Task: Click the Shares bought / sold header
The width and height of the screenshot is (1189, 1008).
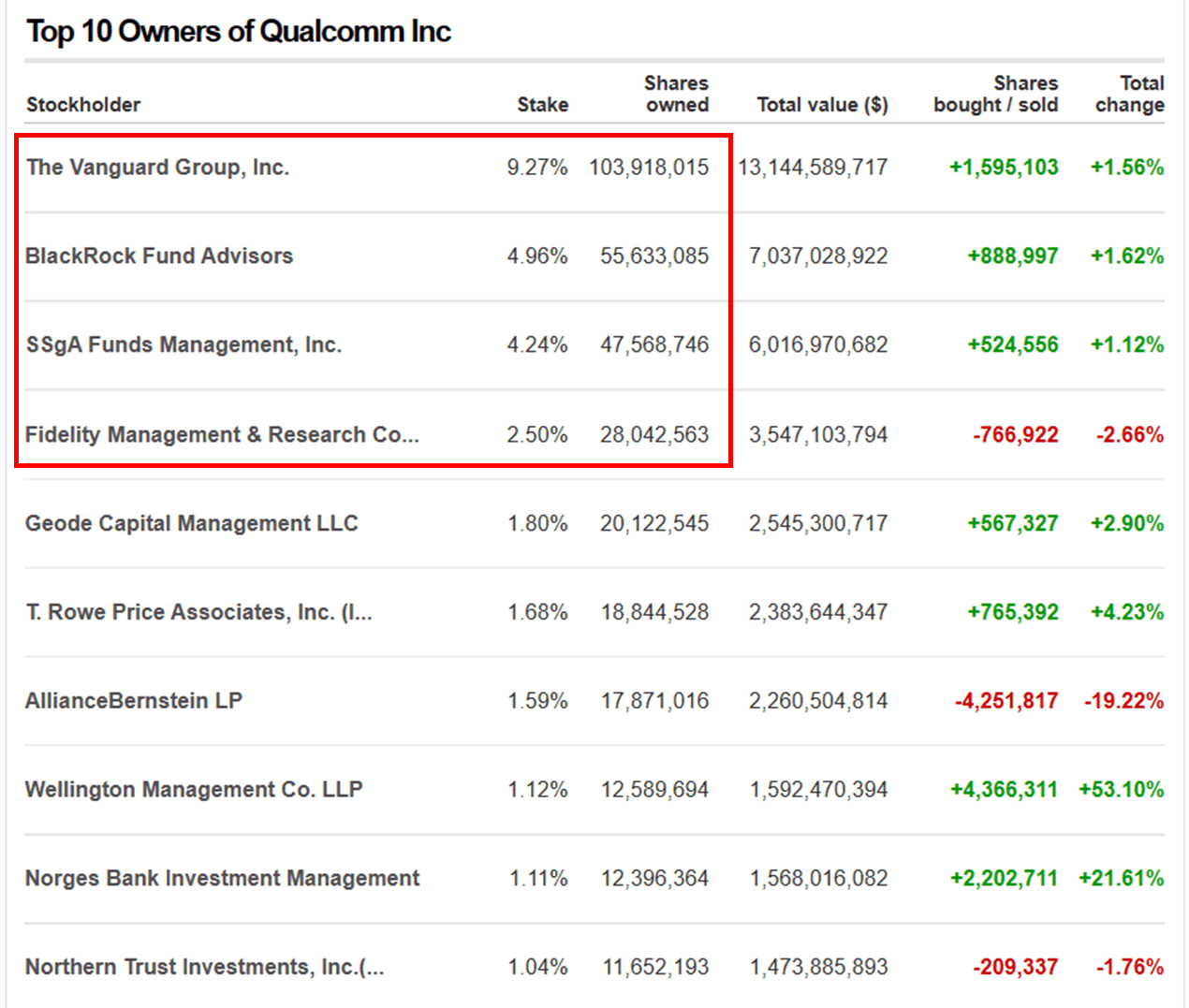Action: 996,95
